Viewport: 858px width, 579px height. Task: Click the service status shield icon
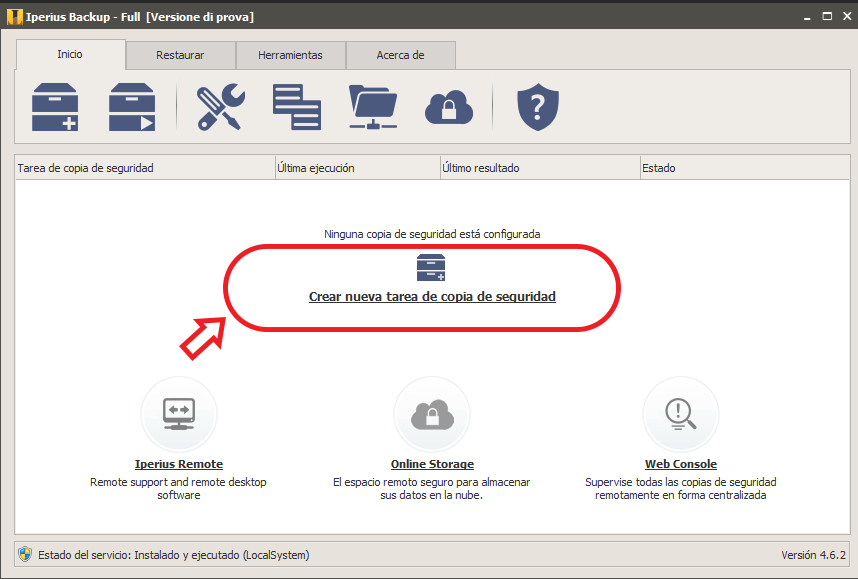tap(25, 554)
